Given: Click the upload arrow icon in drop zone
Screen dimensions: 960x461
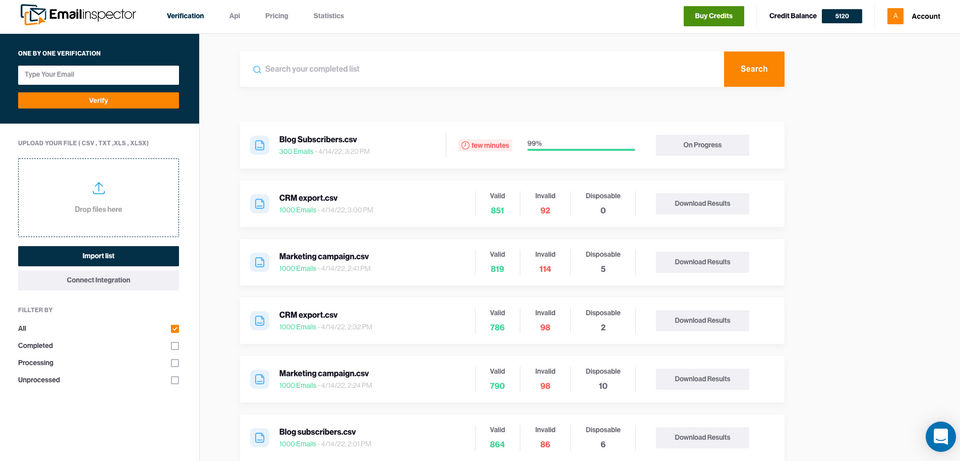Looking at the screenshot, I should point(98,188).
